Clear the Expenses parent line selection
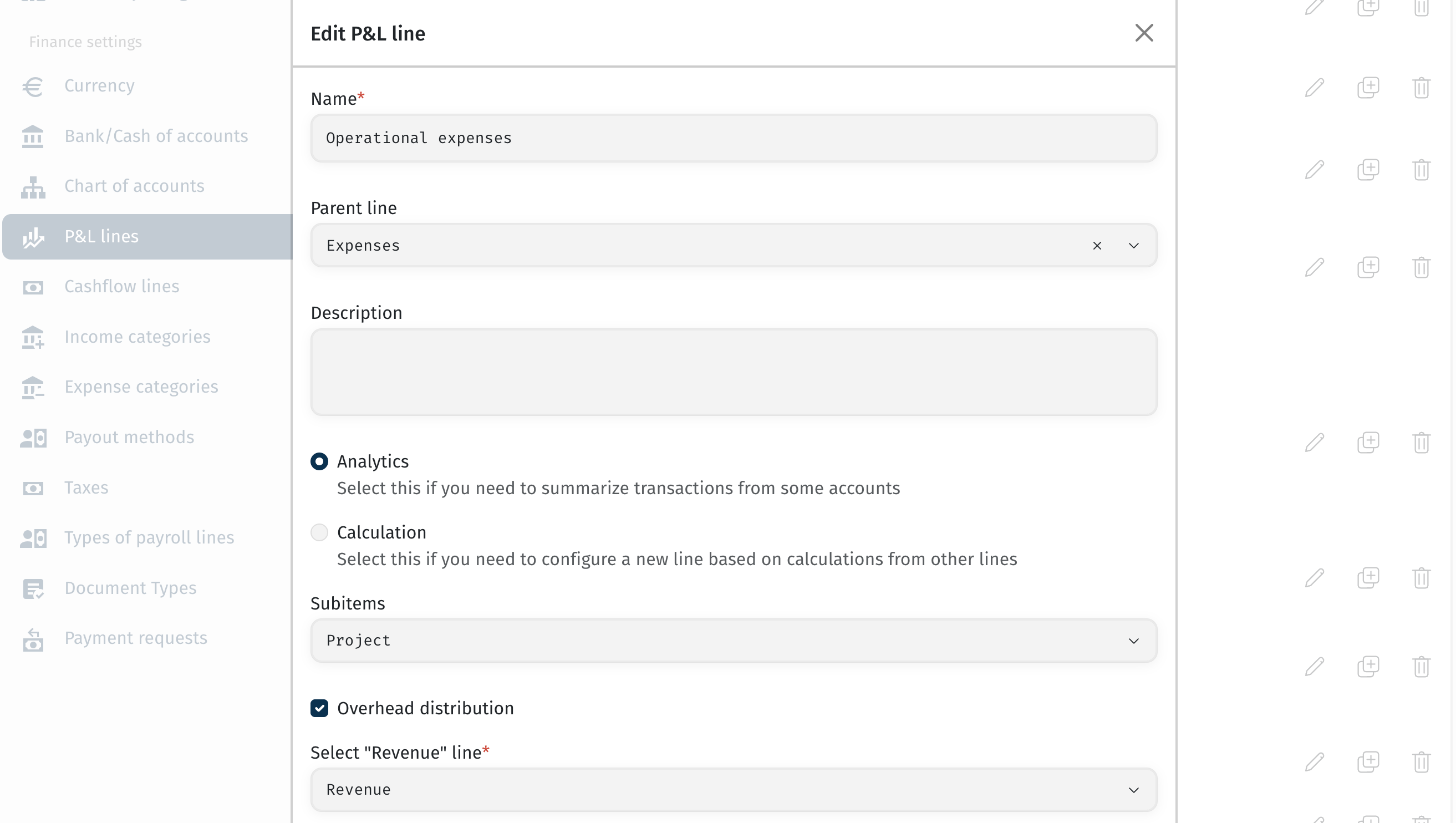The image size is (1456, 823). [1097, 246]
